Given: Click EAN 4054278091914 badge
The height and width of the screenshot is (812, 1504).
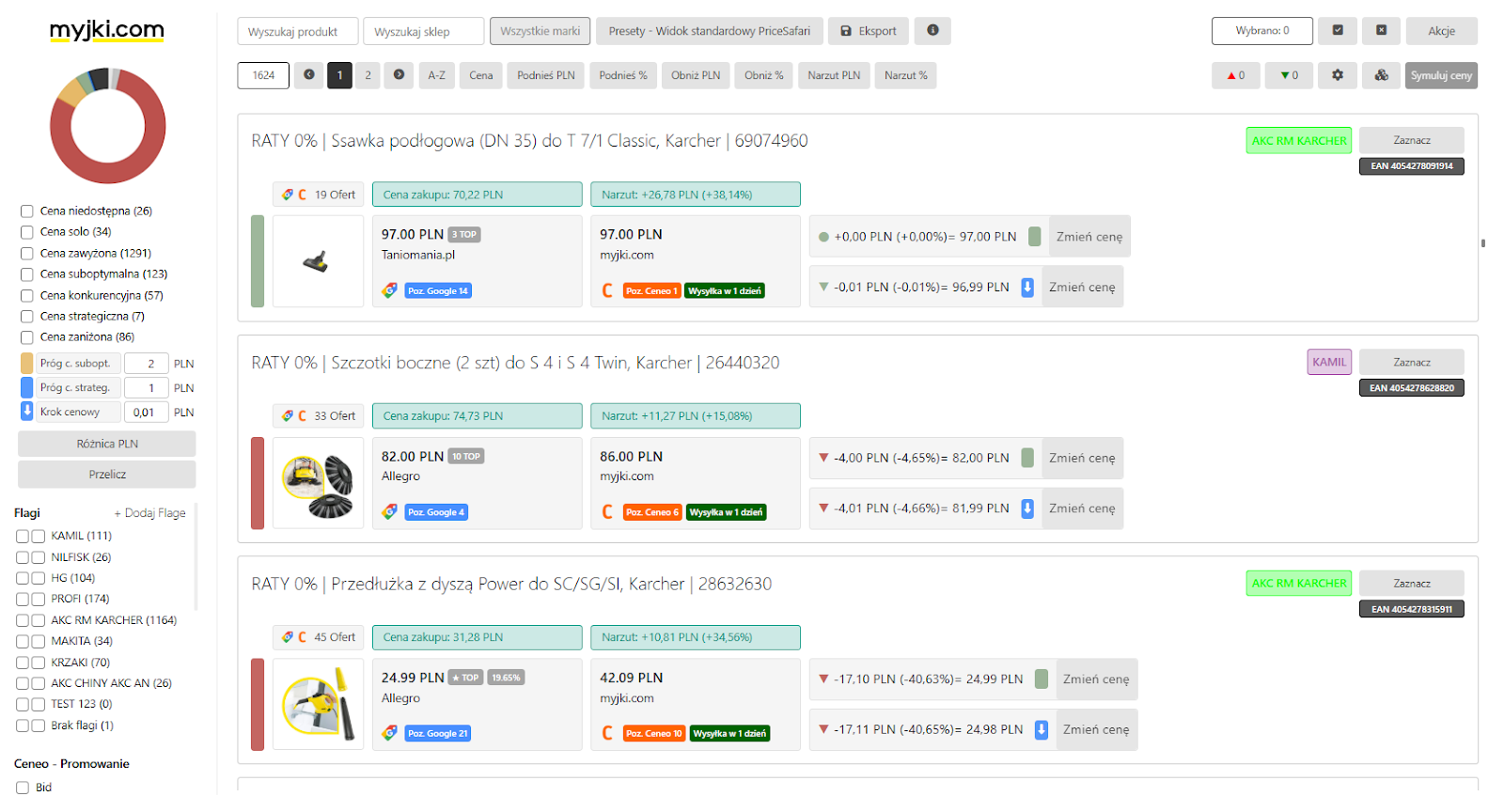Looking at the screenshot, I should 1412,166.
